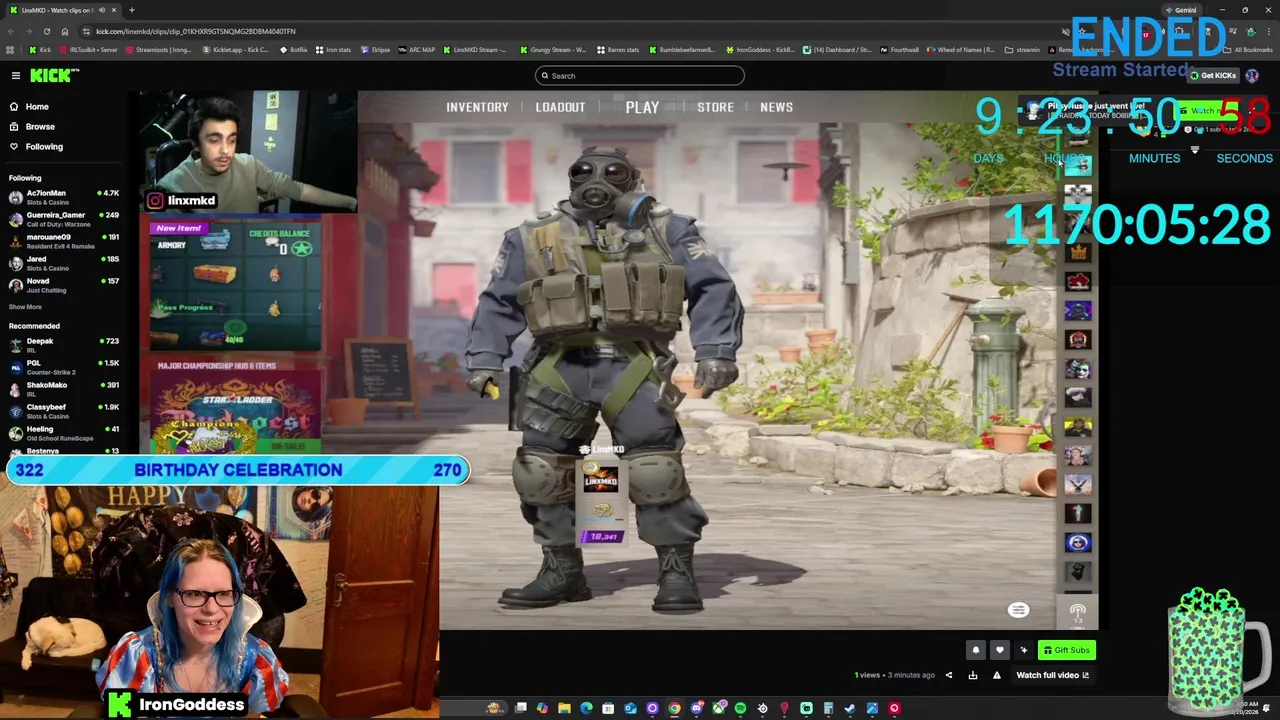1280x720 pixels.
Task: Click the browser address bar
Action: pyautogui.click(x=560, y=31)
